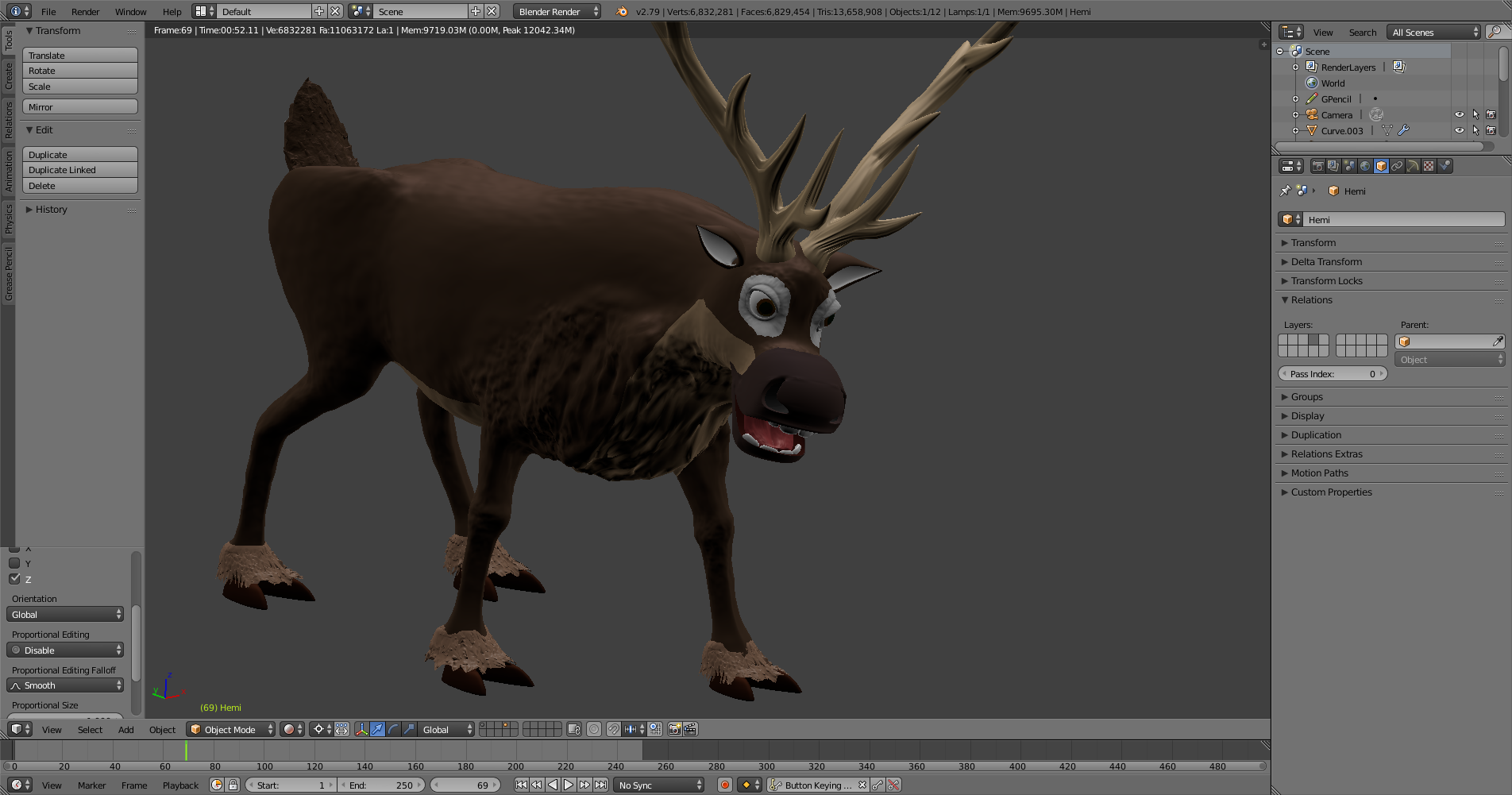The width and height of the screenshot is (1512, 795).
Task: Open the Object Constraints chain icon
Action: [x=1397, y=166]
